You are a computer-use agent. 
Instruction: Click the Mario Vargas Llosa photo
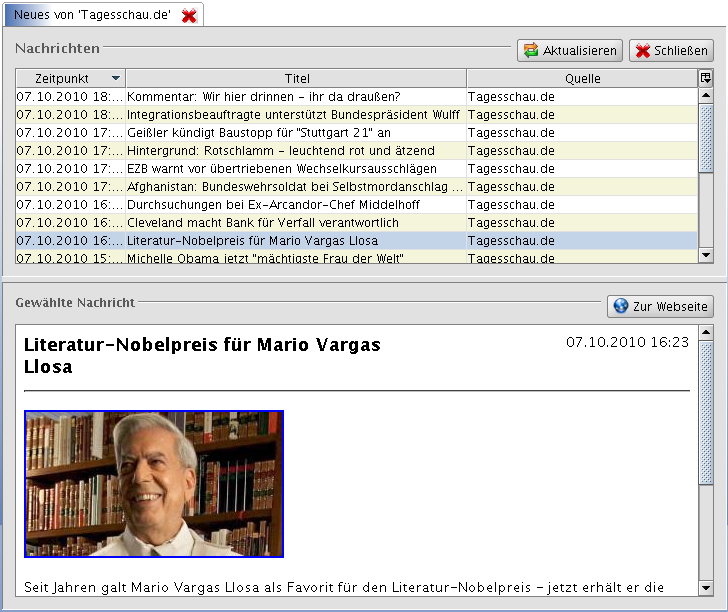(154, 483)
